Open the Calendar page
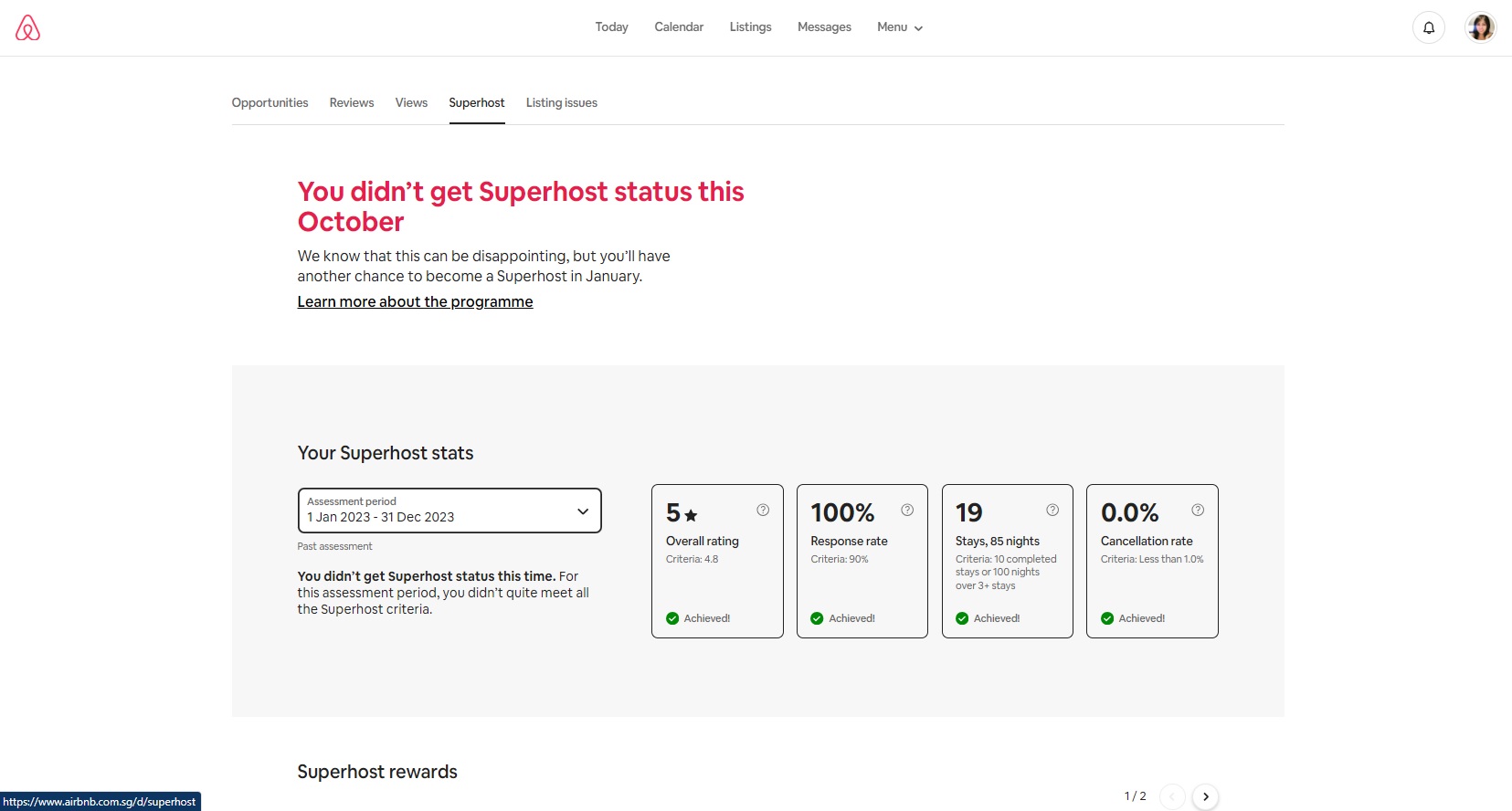The width and height of the screenshot is (1512, 811). pos(679,27)
